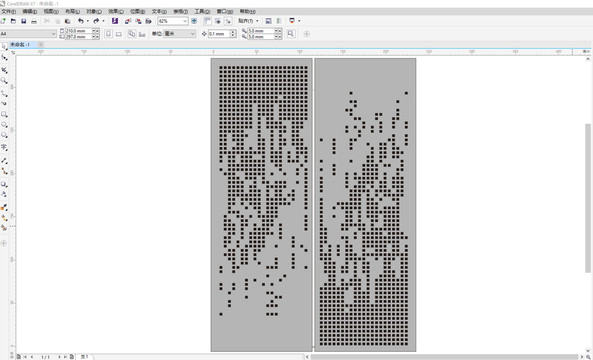
Task: Open the 文件 (File) menu
Action: tap(8, 12)
